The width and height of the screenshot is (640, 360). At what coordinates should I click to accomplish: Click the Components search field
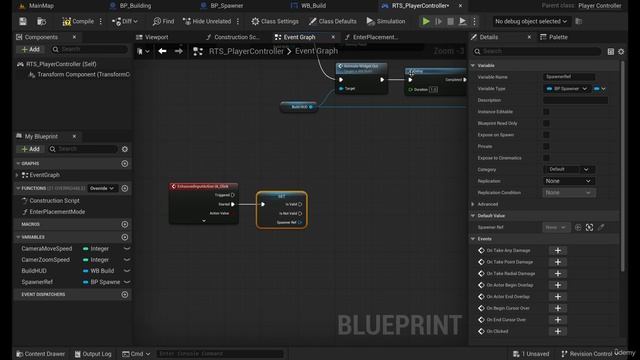[89, 49]
